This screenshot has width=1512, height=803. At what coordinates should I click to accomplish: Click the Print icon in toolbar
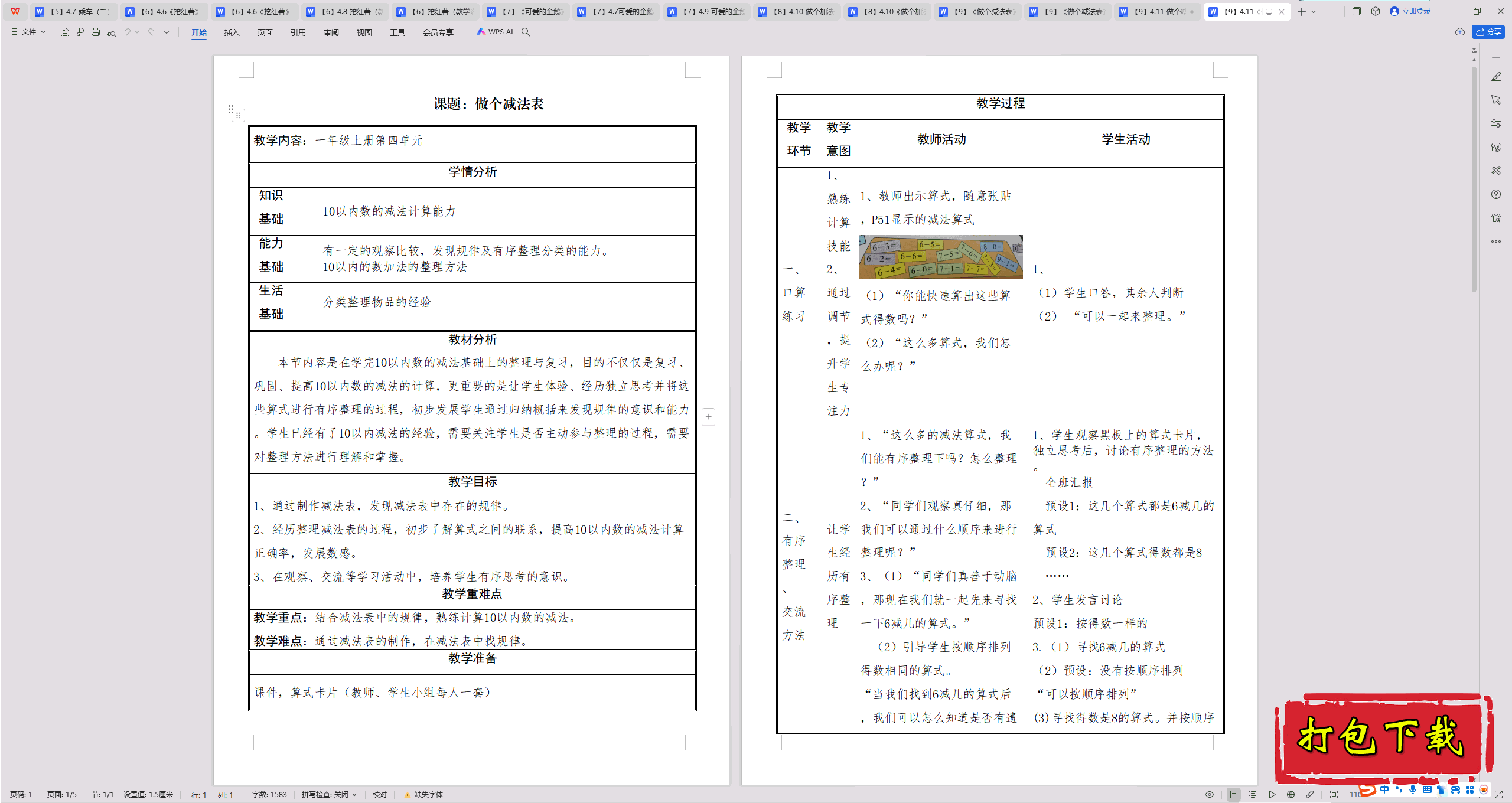pyautogui.click(x=96, y=32)
